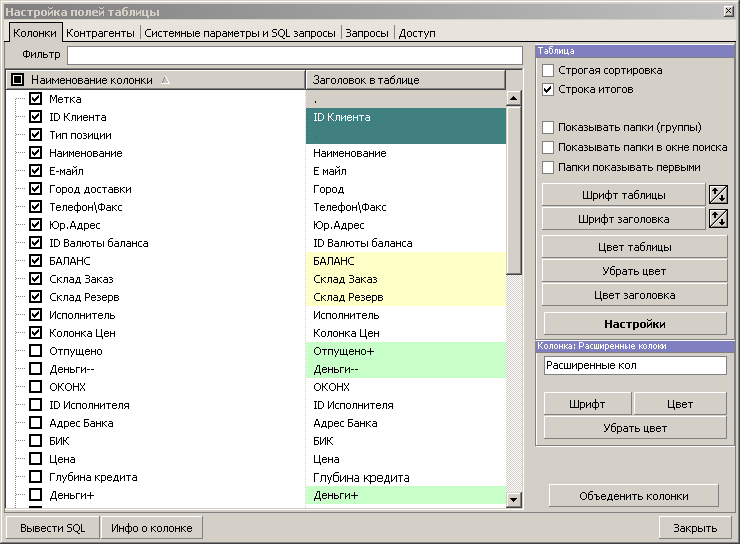Check the Цена column checkbox

pos(35,459)
